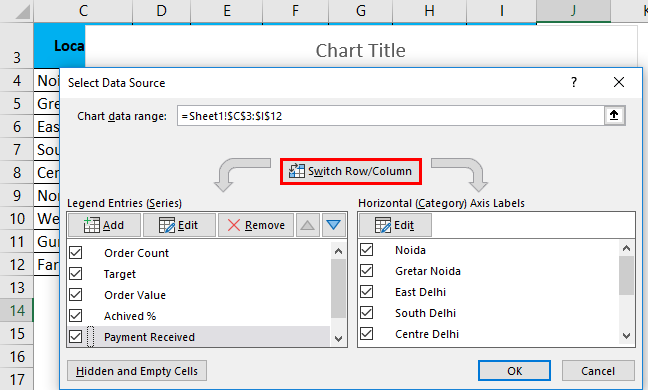Select column J header
The width and height of the screenshot is (648, 390).
point(573,11)
